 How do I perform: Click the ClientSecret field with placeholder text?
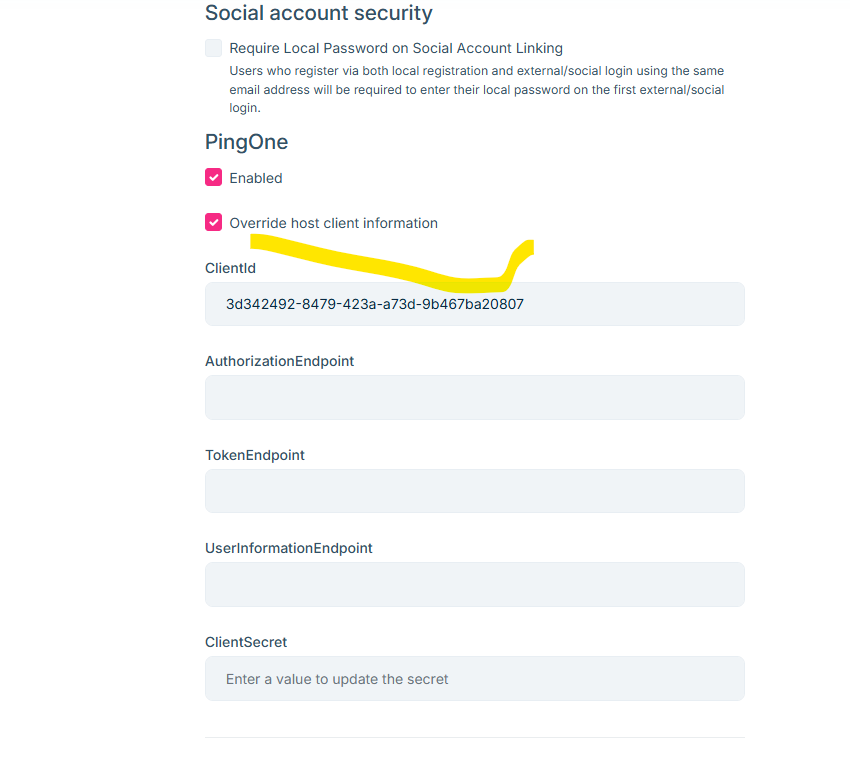coord(475,679)
